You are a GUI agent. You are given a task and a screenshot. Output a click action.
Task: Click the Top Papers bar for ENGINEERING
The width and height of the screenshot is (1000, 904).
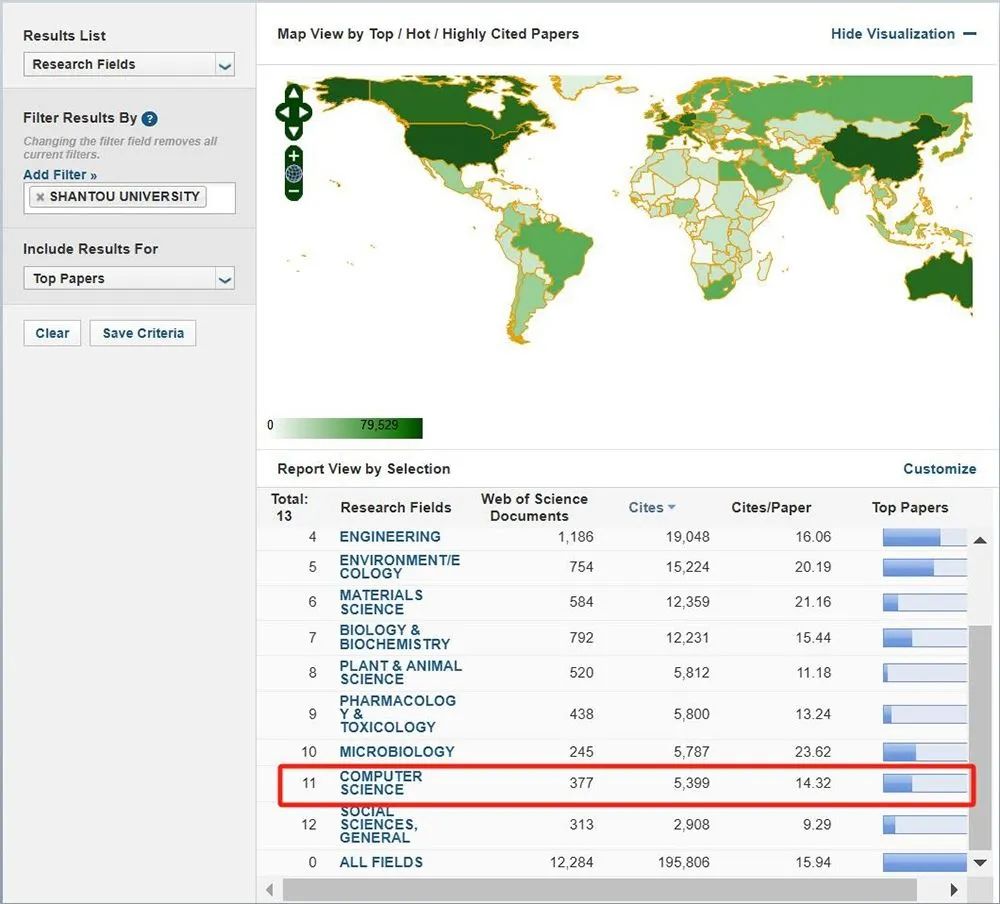tap(925, 537)
